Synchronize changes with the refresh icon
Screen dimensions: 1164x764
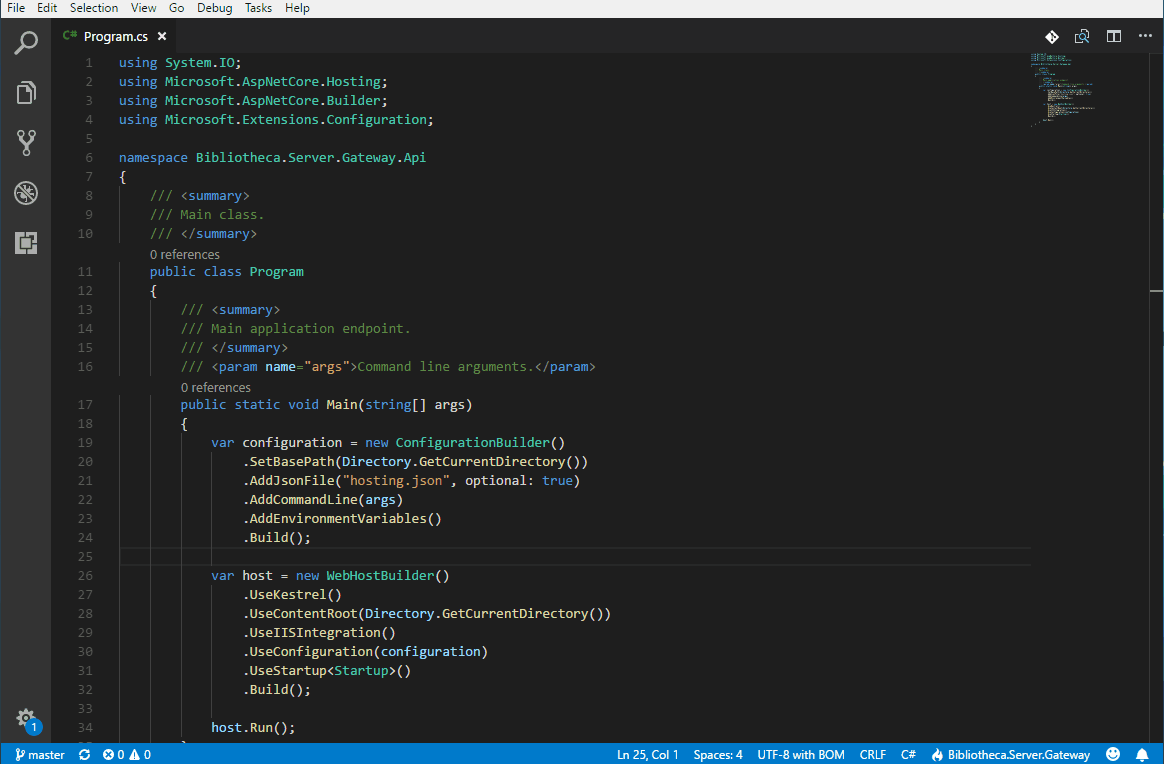pyautogui.click(x=83, y=754)
